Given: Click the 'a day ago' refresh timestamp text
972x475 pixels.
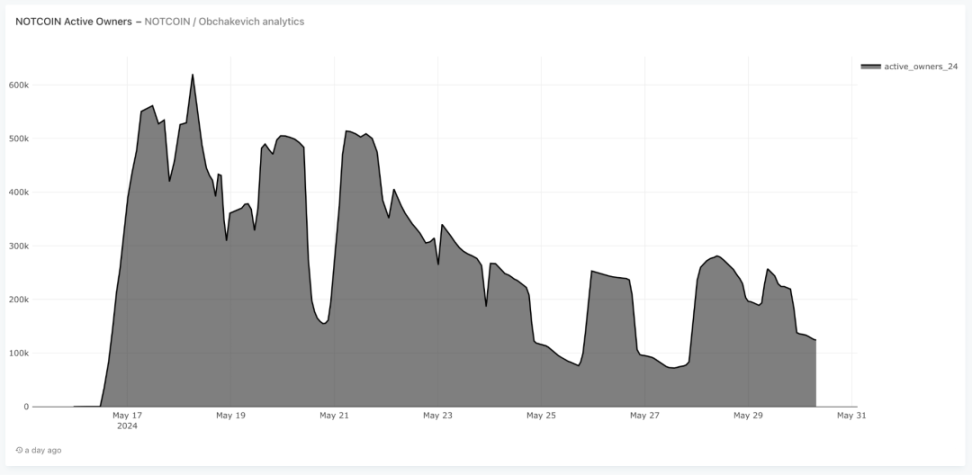Looking at the screenshot, I should [x=43, y=450].
